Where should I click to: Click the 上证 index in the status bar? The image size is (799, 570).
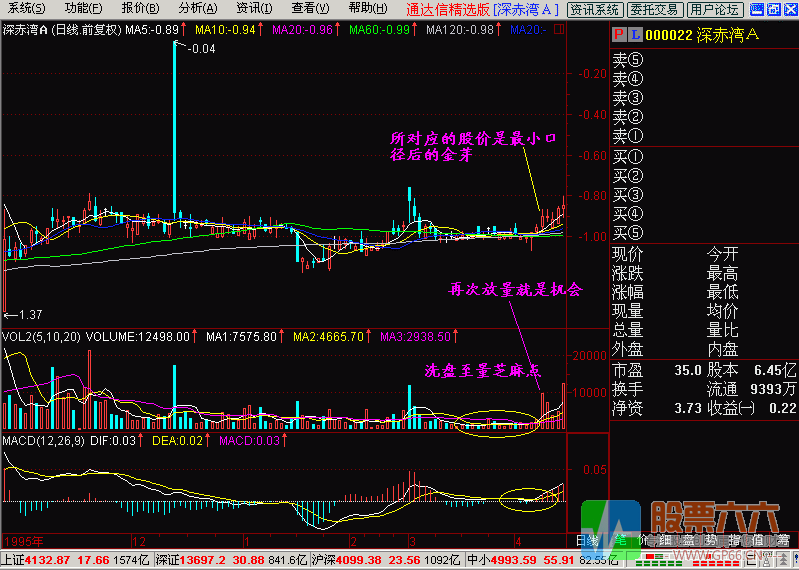[12, 560]
